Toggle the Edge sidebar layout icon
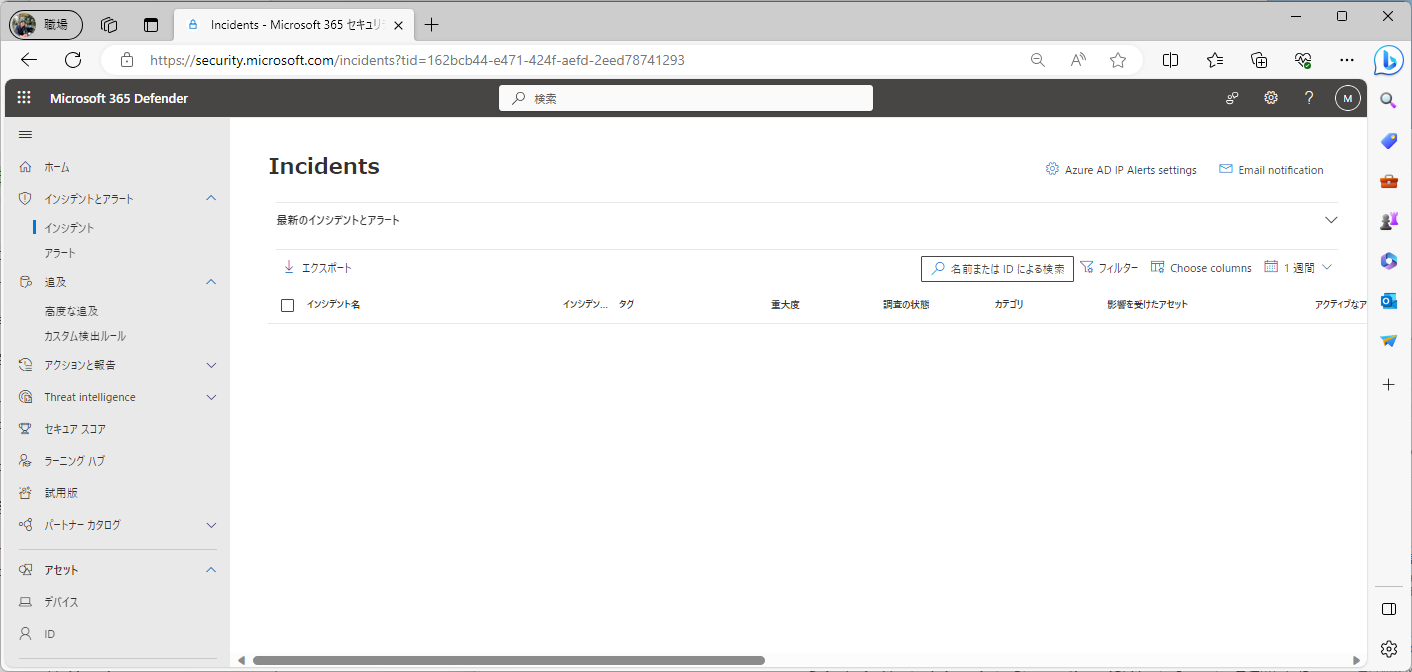The width and height of the screenshot is (1412, 672). point(1388,609)
